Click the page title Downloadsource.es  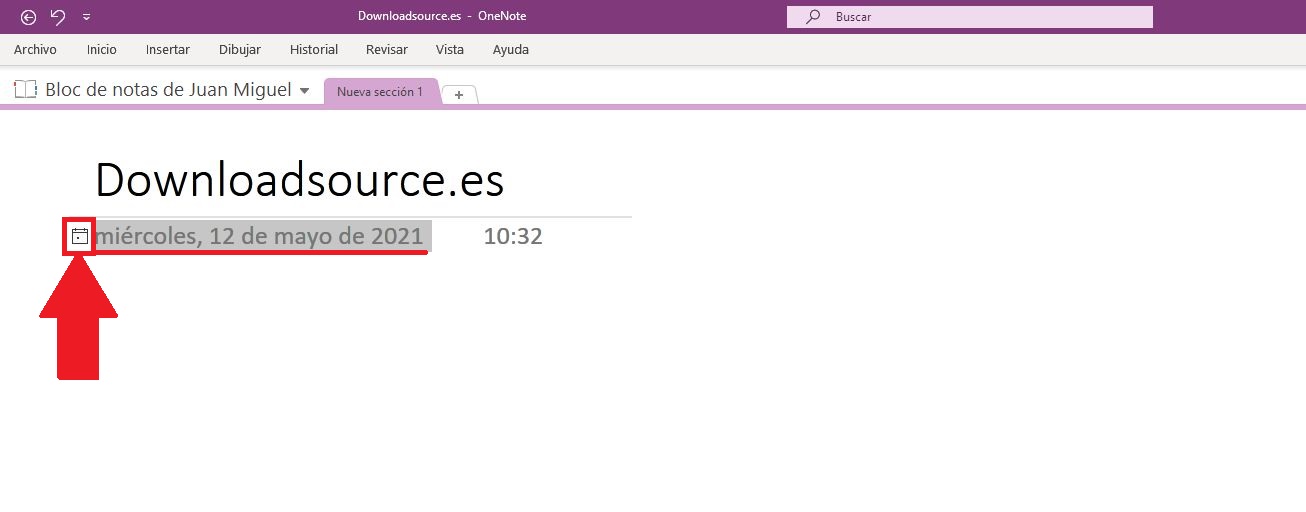(300, 180)
